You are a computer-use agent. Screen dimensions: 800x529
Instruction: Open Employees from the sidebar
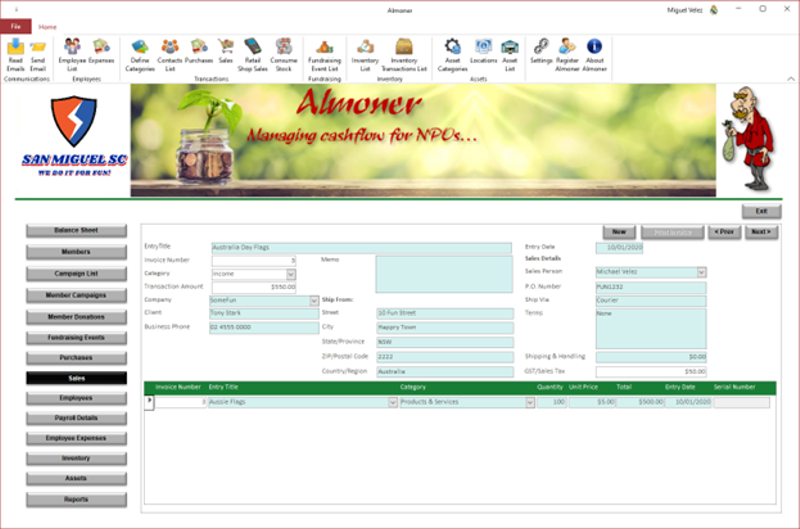coord(76,398)
